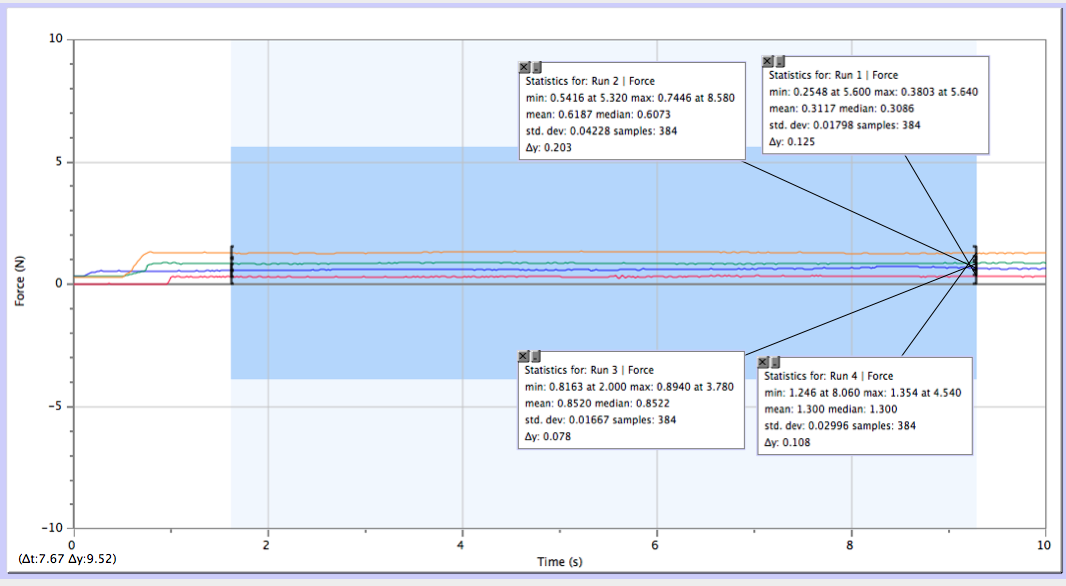The image size is (1066, 586).
Task: Click the y-axis tick label -5
Action: pos(56,406)
